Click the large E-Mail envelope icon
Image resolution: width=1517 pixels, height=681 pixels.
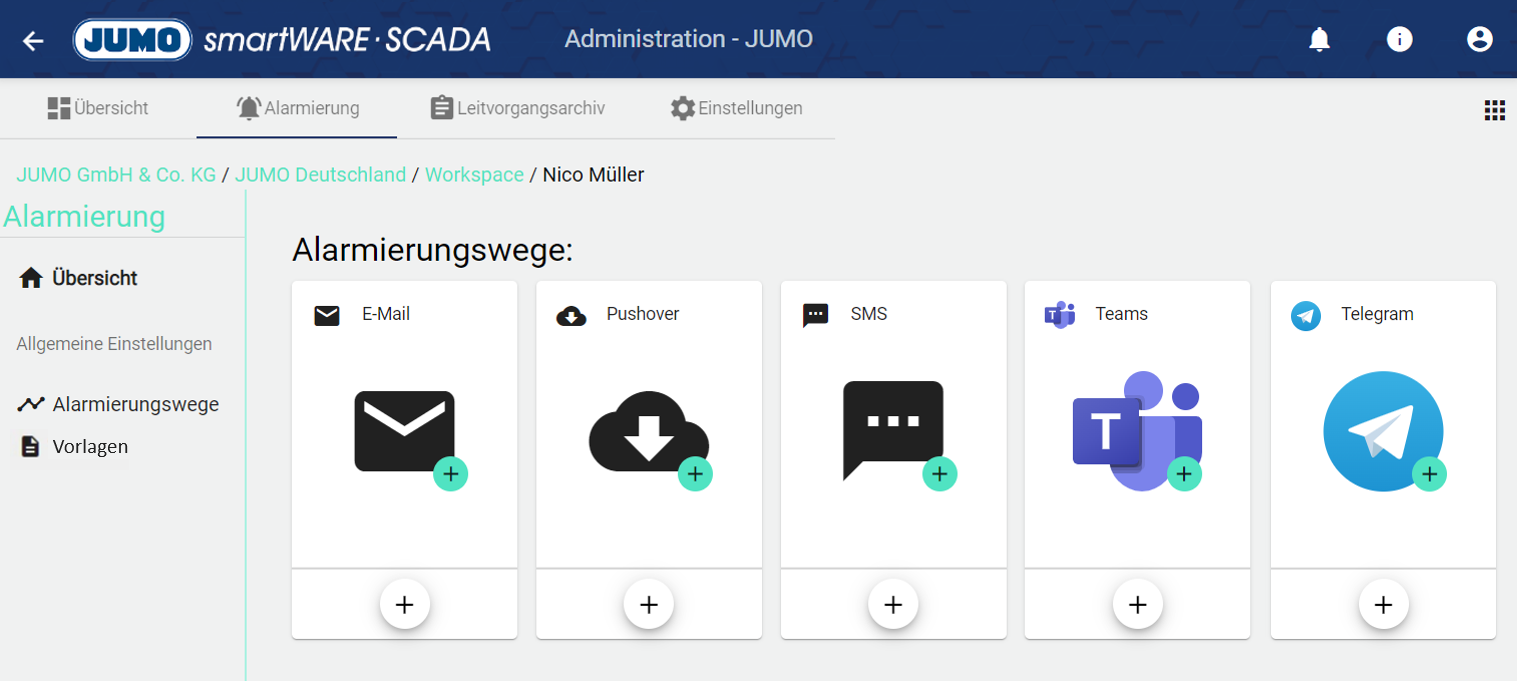click(404, 431)
